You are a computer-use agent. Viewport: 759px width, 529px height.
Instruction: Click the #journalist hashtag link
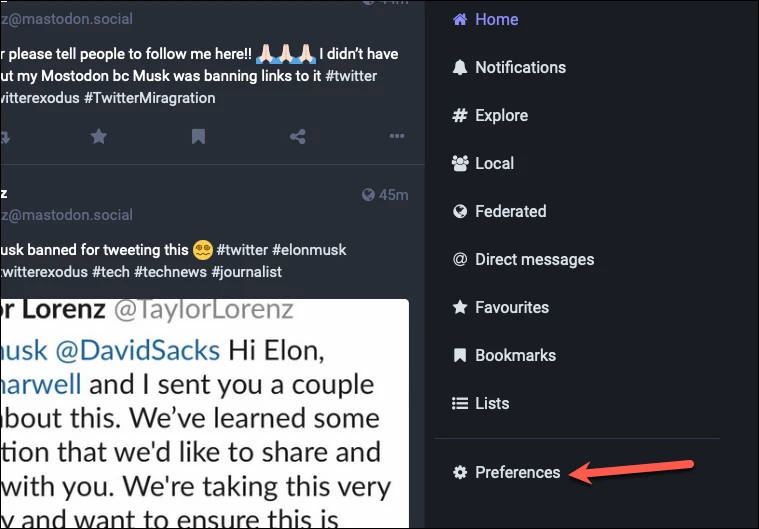pyautogui.click(x=246, y=272)
